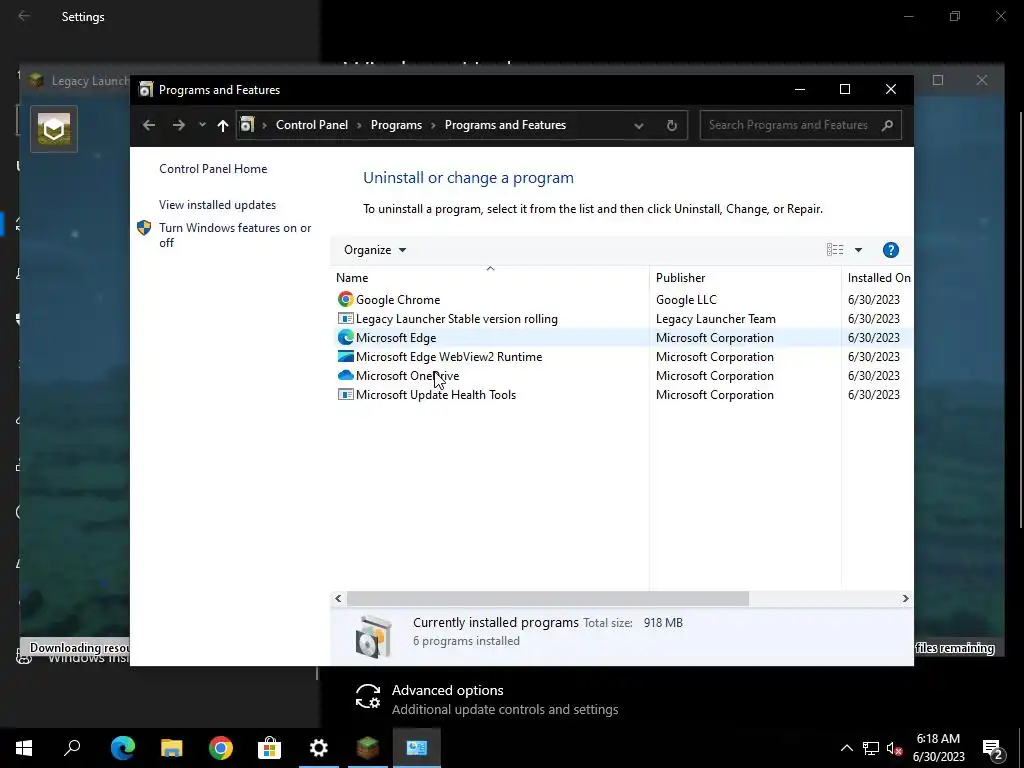
Task: Click the Legacy Launcher cube thumbnail icon
Action: click(x=54, y=129)
